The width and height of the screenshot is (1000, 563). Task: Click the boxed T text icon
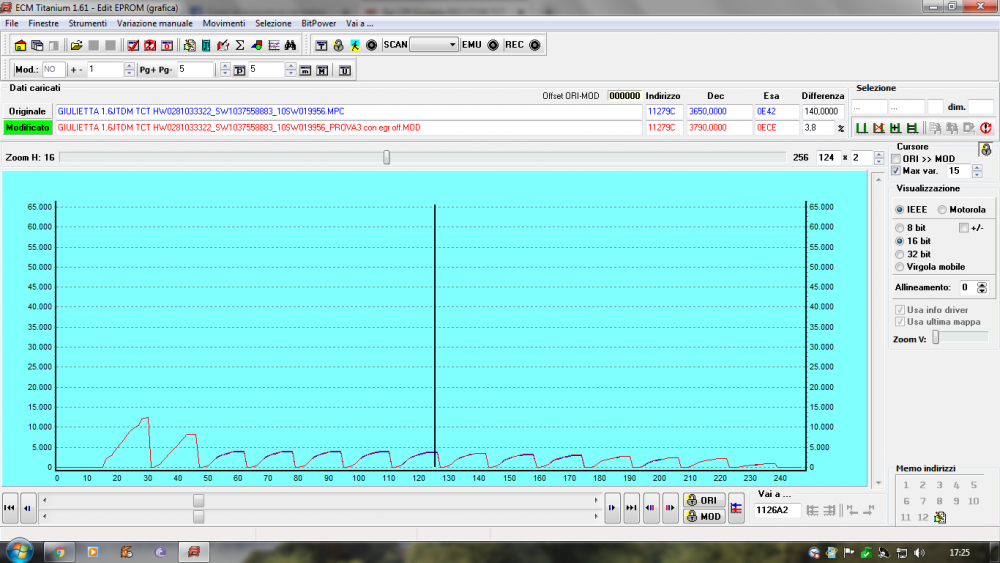321,45
